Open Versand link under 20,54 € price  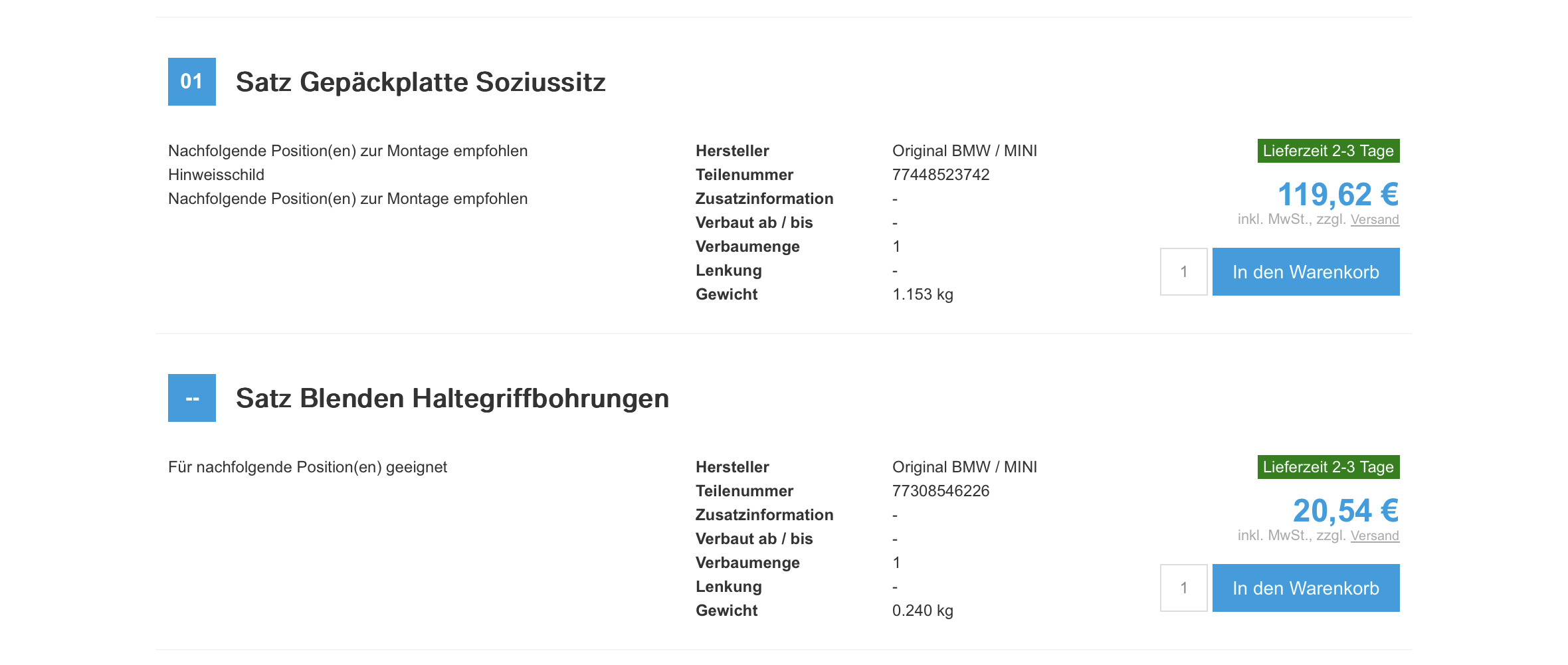(x=1375, y=535)
